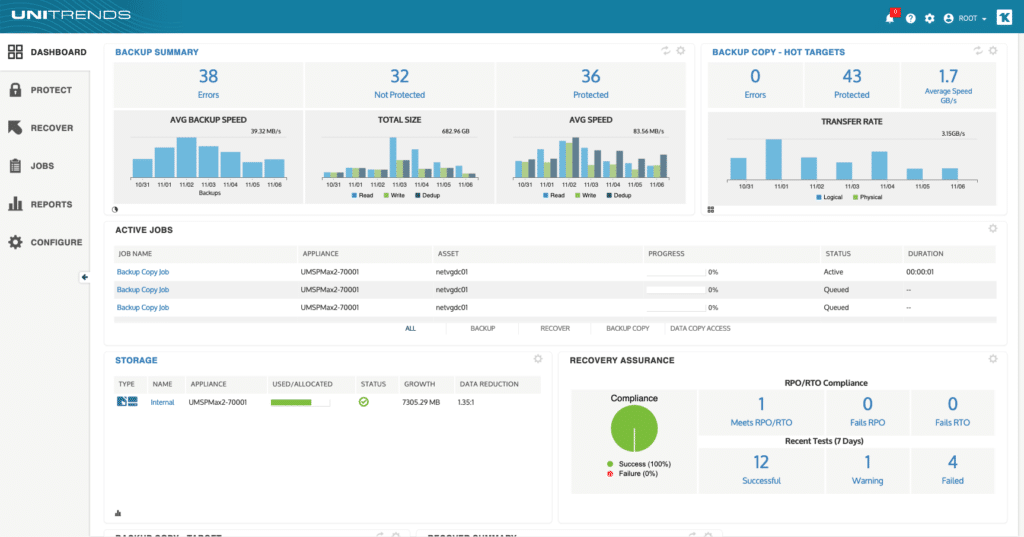
Task: Open the help question mark icon
Action: (910, 18)
